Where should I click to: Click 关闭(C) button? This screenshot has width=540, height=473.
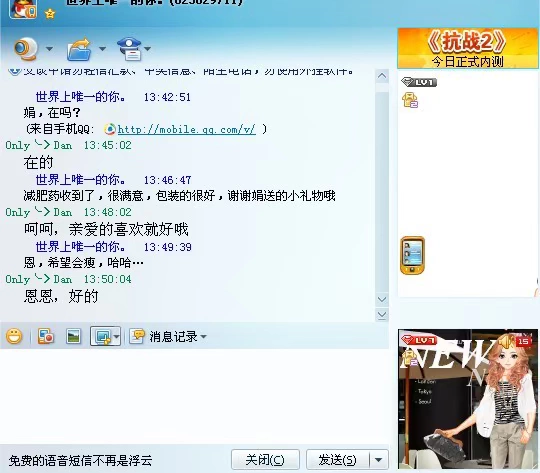[265, 460]
